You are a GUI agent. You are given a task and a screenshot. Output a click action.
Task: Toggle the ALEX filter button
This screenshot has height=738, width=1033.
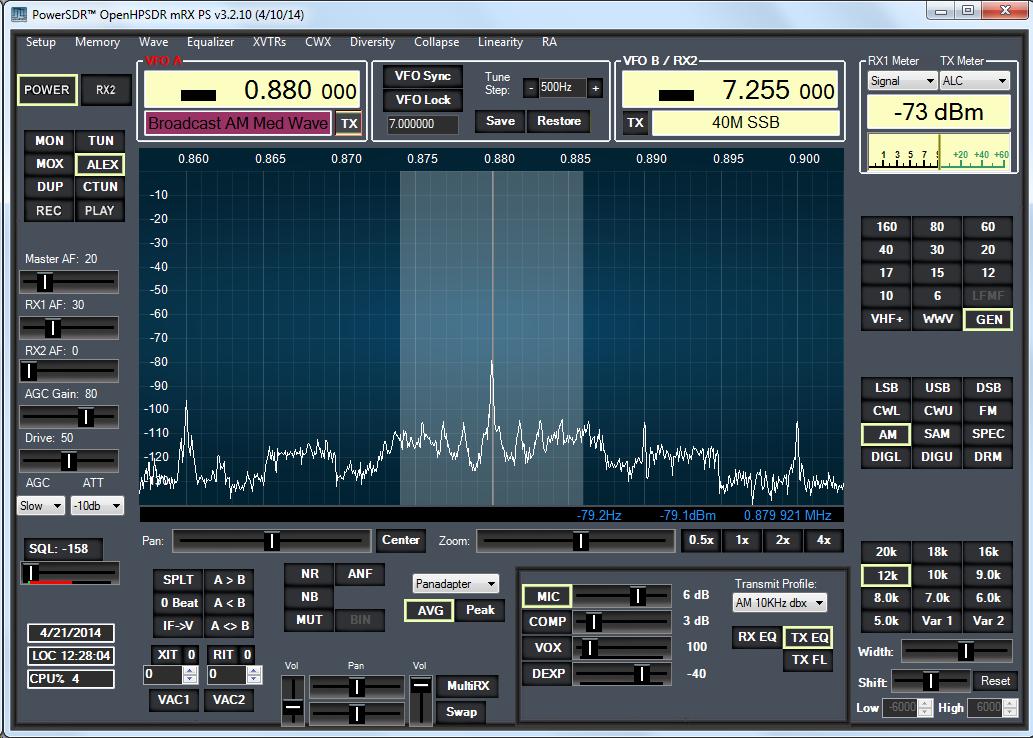coord(100,164)
